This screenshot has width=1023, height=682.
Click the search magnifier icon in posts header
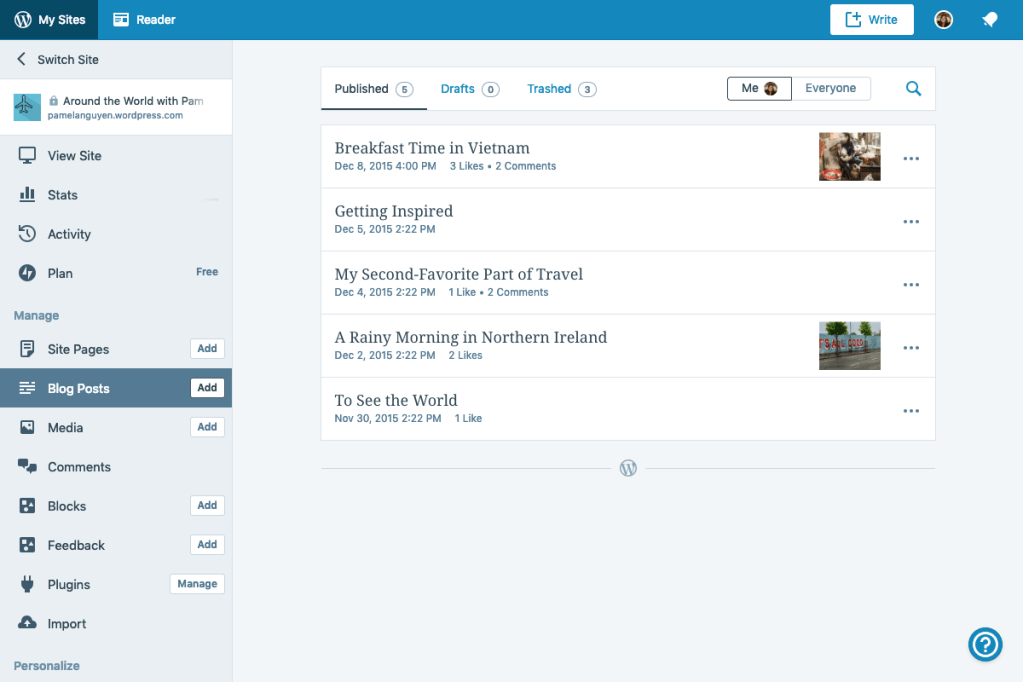(x=913, y=89)
